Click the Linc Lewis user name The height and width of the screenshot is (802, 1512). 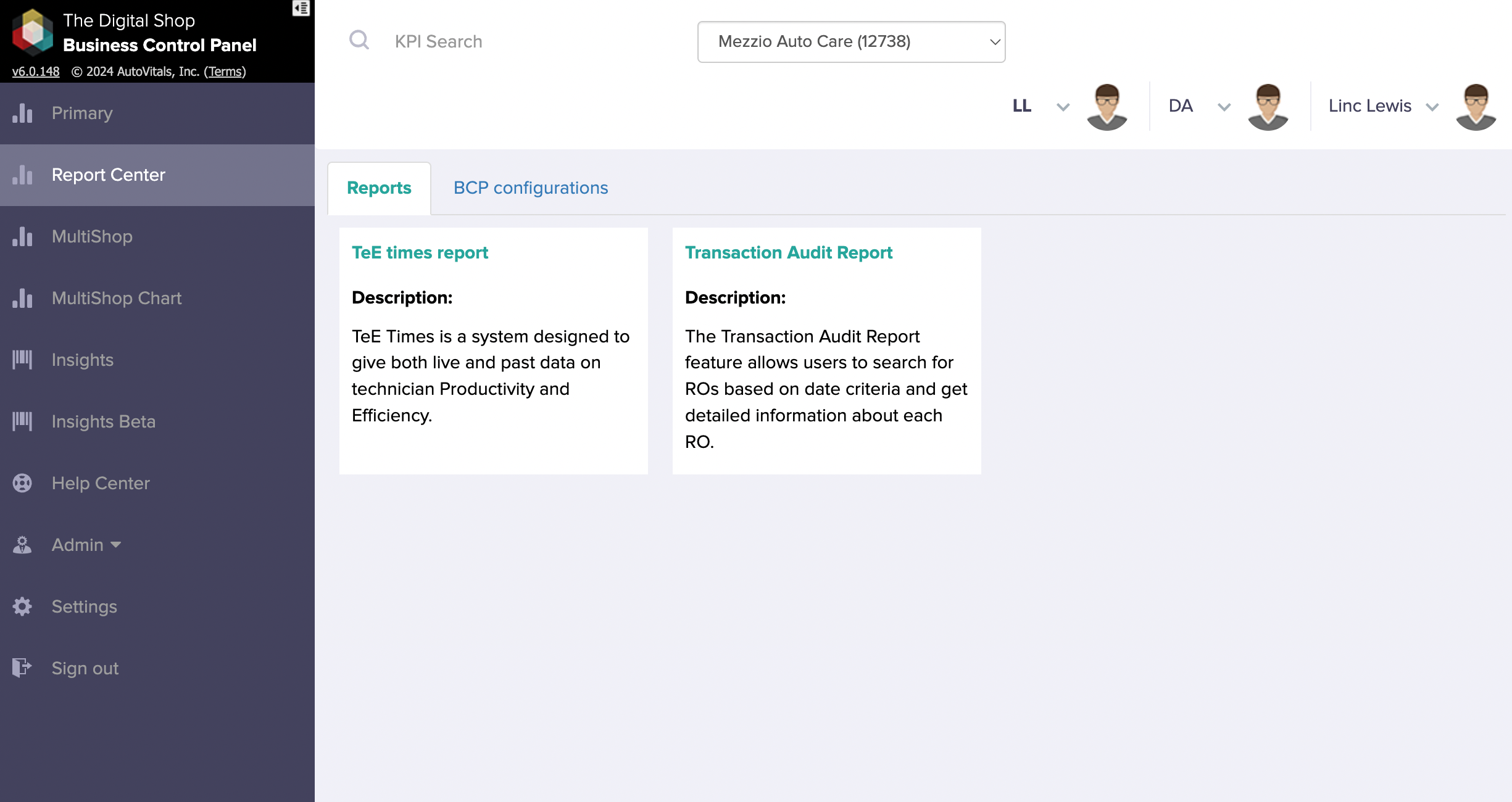(1370, 106)
